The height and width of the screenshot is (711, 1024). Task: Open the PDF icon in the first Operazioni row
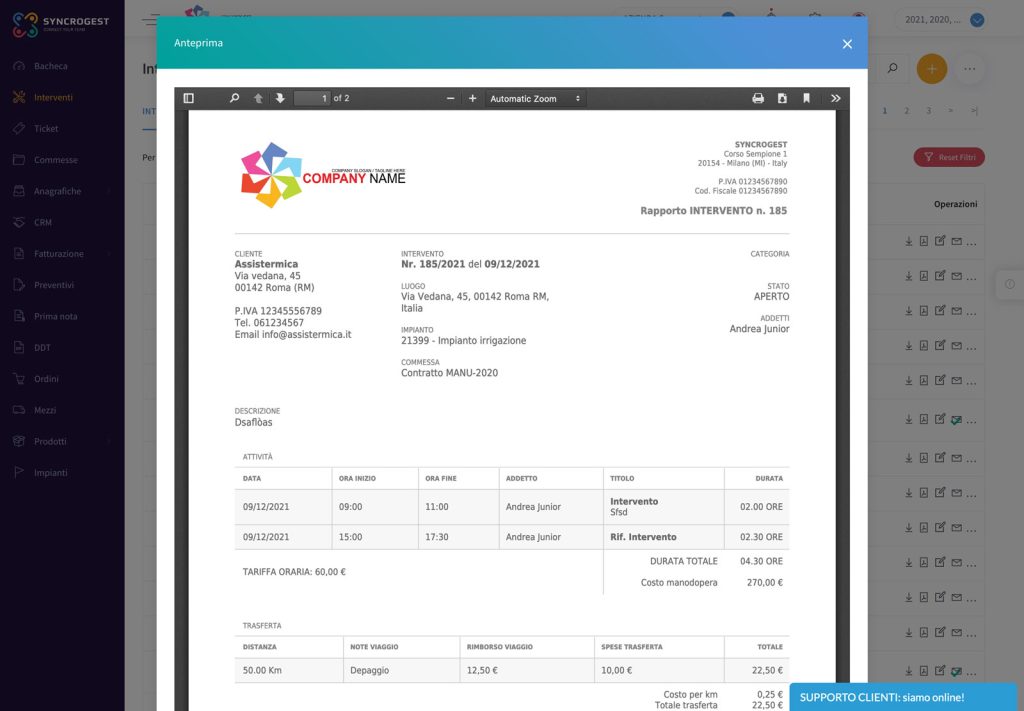tap(924, 241)
